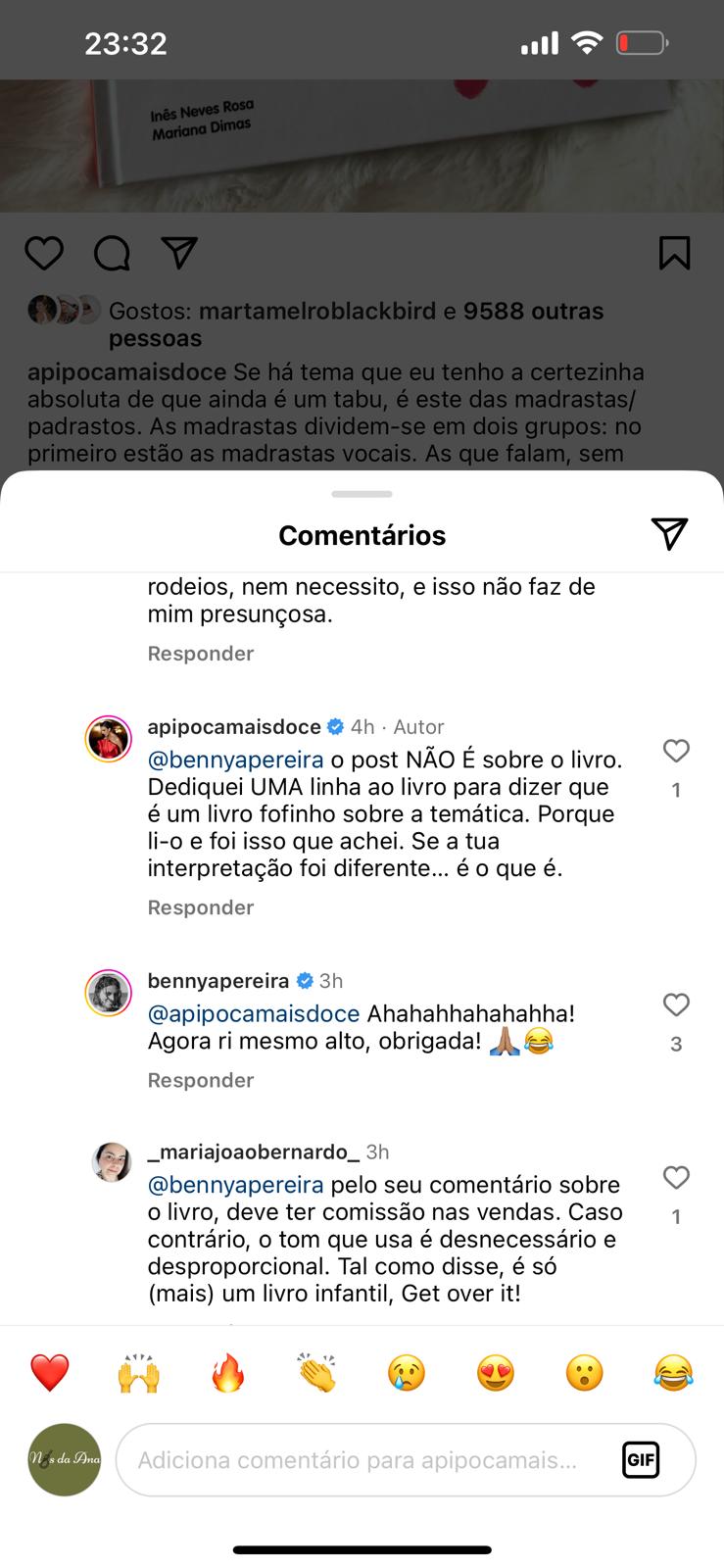Open _mariajoaobernardo_ profile avatar
The image size is (724, 1568).
pos(112,1162)
